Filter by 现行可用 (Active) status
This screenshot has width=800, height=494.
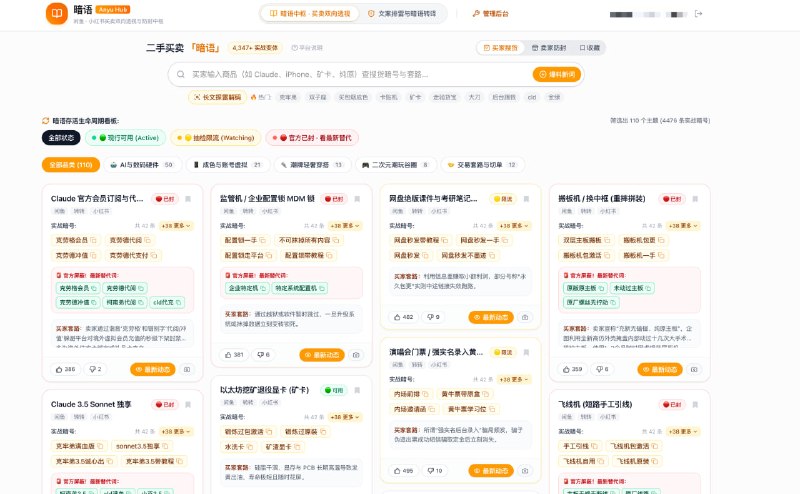point(126,138)
